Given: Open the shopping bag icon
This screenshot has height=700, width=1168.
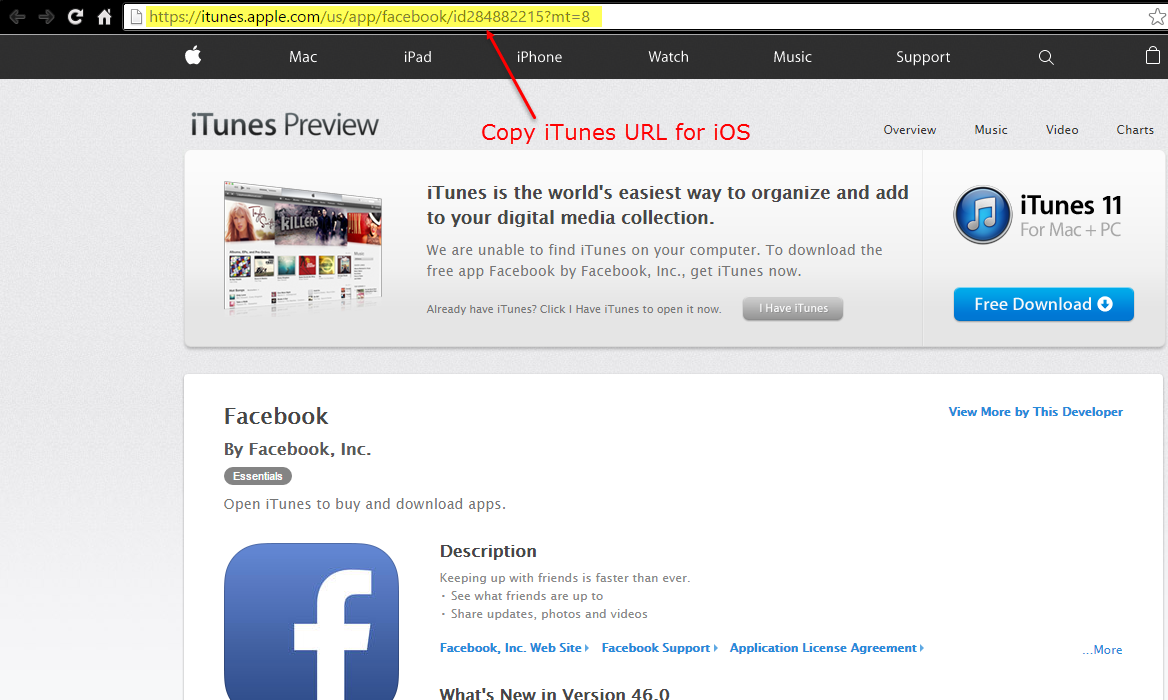Looking at the screenshot, I should [x=1152, y=56].
